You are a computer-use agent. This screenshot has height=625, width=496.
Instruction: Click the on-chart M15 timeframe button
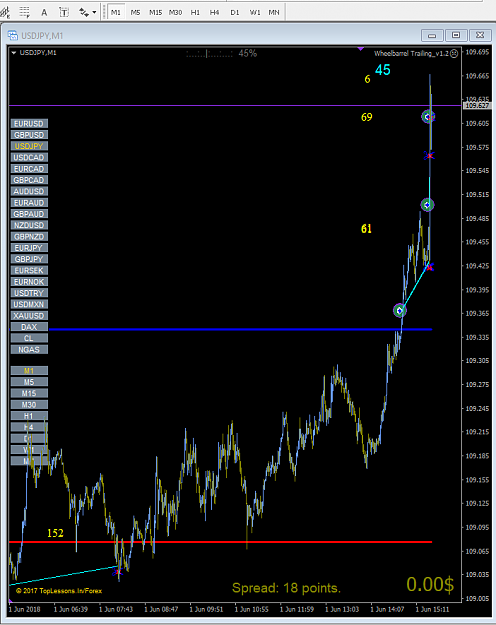(29, 393)
